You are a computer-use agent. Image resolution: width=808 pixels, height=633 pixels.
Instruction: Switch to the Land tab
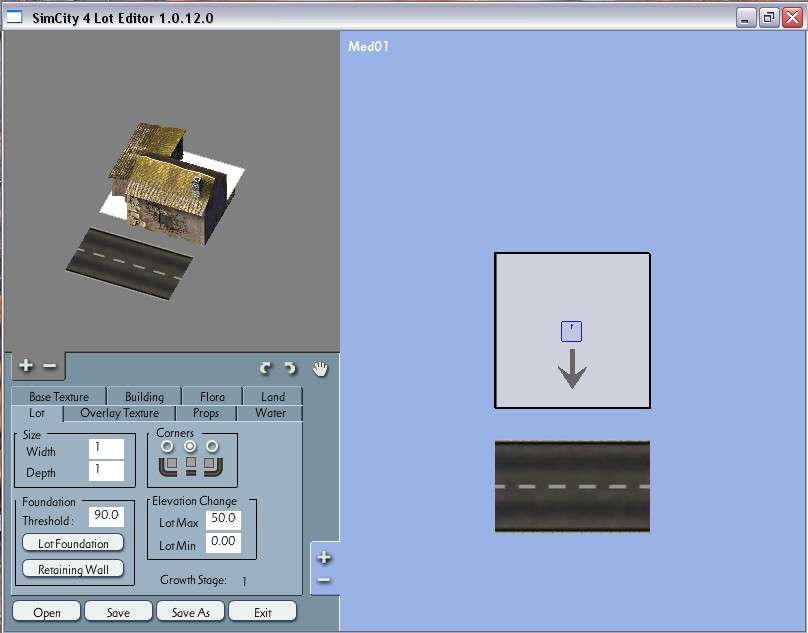point(273,396)
